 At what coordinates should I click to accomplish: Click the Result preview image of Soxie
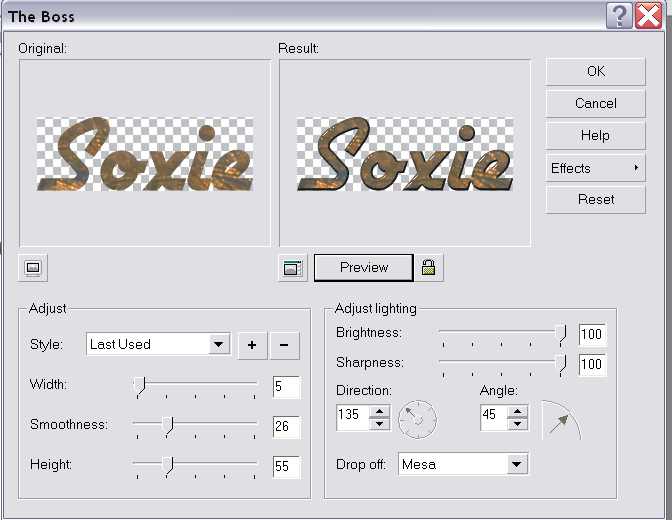pyautogui.click(x=405, y=157)
